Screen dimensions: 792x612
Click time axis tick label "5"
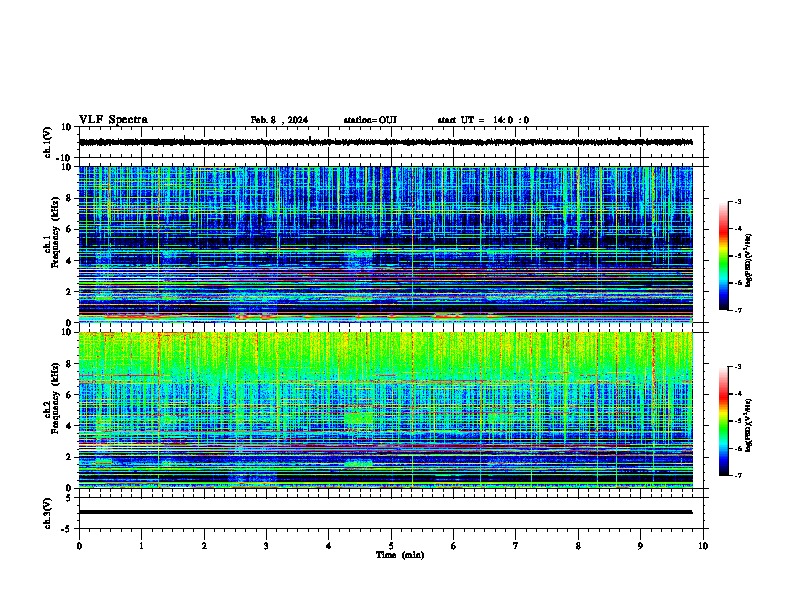coord(391,546)
